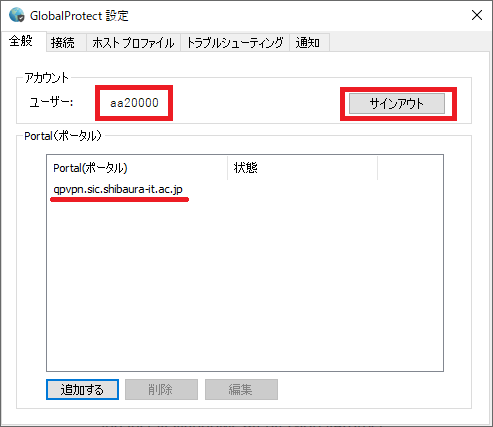The height and width of the screenshot is (427, 493).
Task: Click the empty area of the portal list
Action: (245, 283)
